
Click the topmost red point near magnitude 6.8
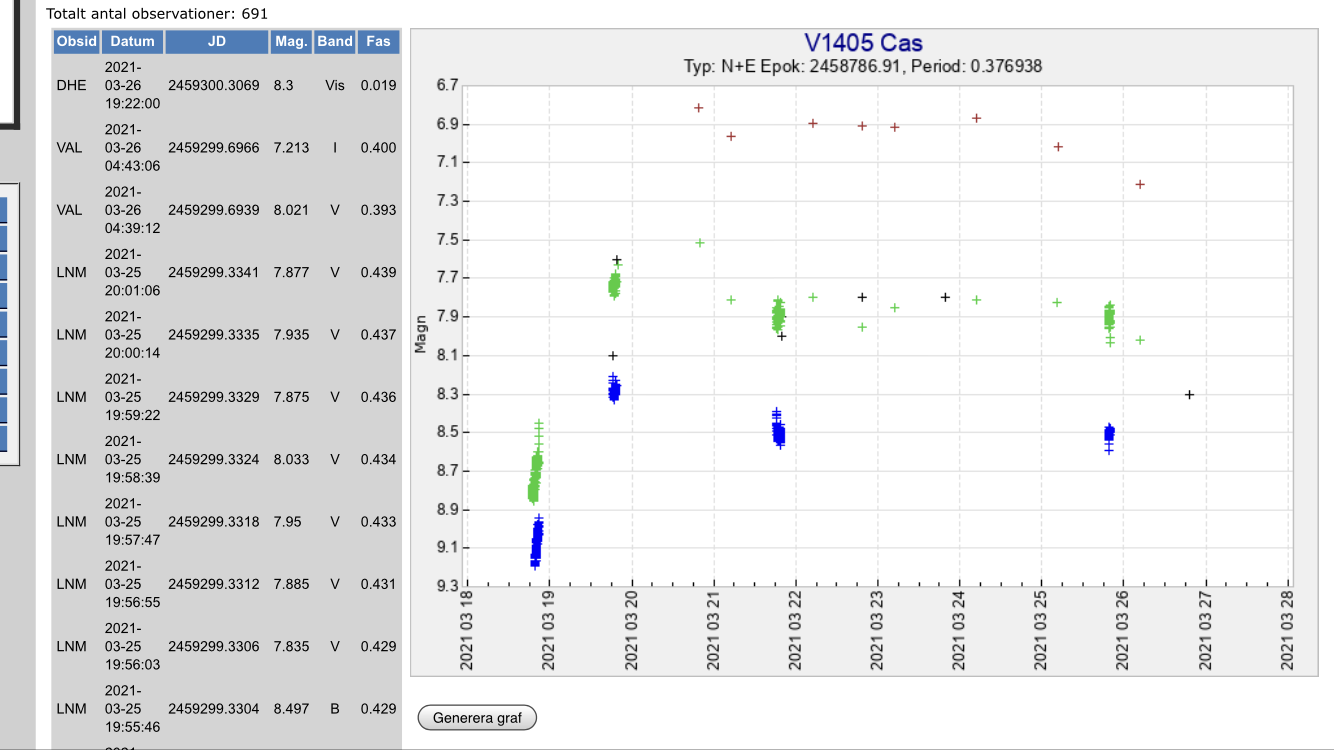[699, 108]
